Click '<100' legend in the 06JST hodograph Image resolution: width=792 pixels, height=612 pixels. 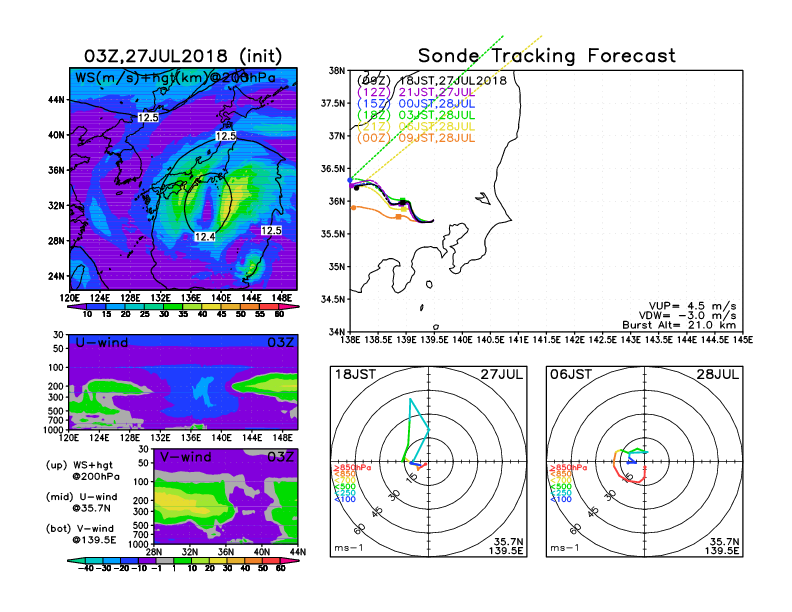point(561,499)
